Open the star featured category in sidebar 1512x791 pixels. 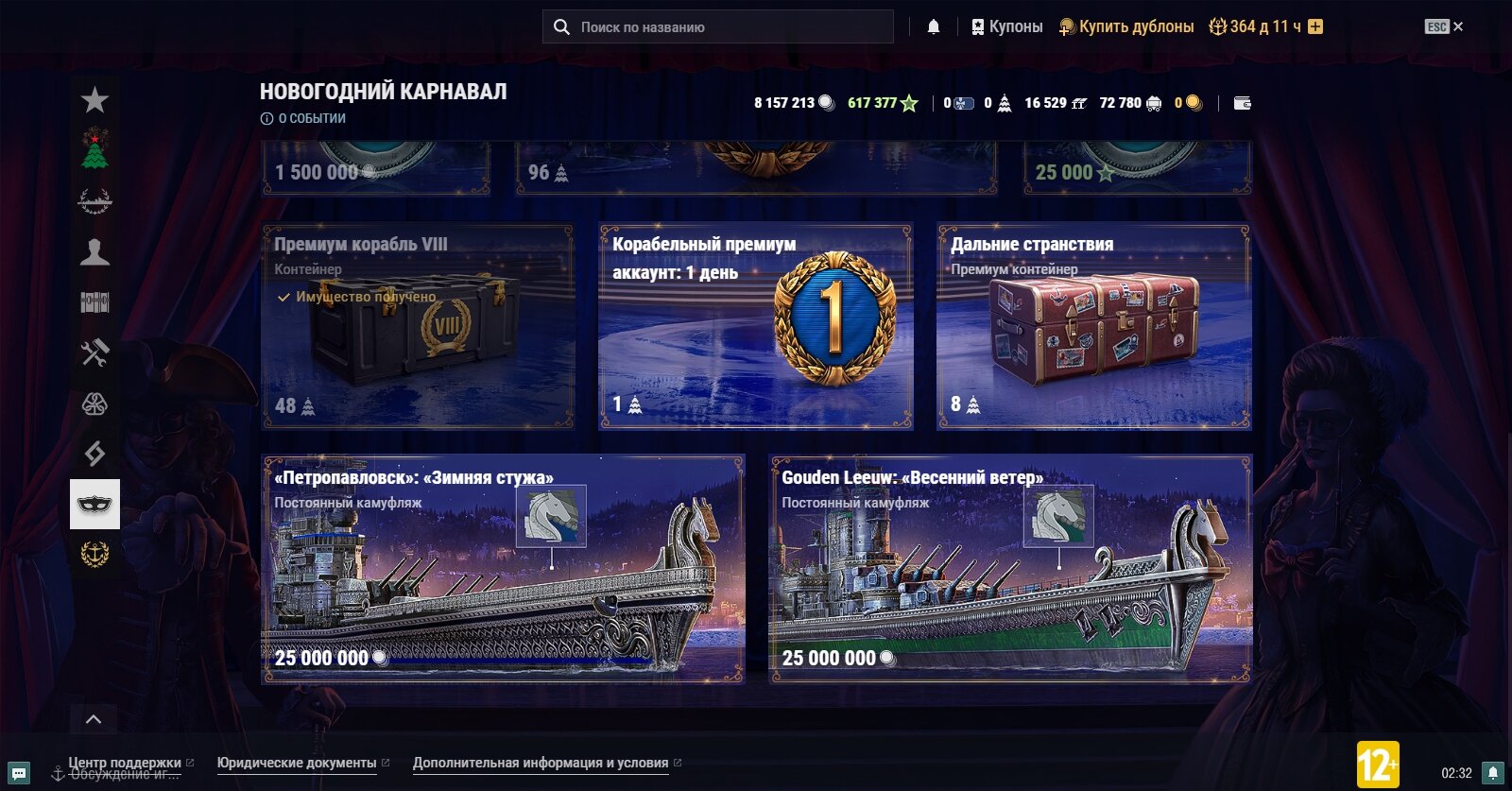click(94, 100)
